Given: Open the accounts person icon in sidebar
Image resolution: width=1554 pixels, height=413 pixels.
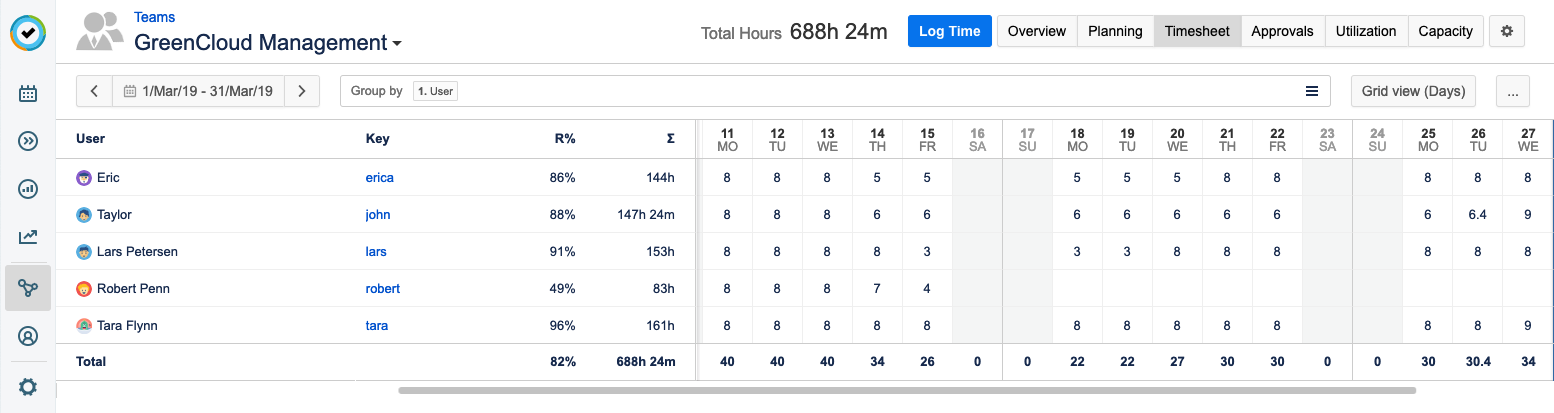Looking at the screenshot, I should point(28,336).
